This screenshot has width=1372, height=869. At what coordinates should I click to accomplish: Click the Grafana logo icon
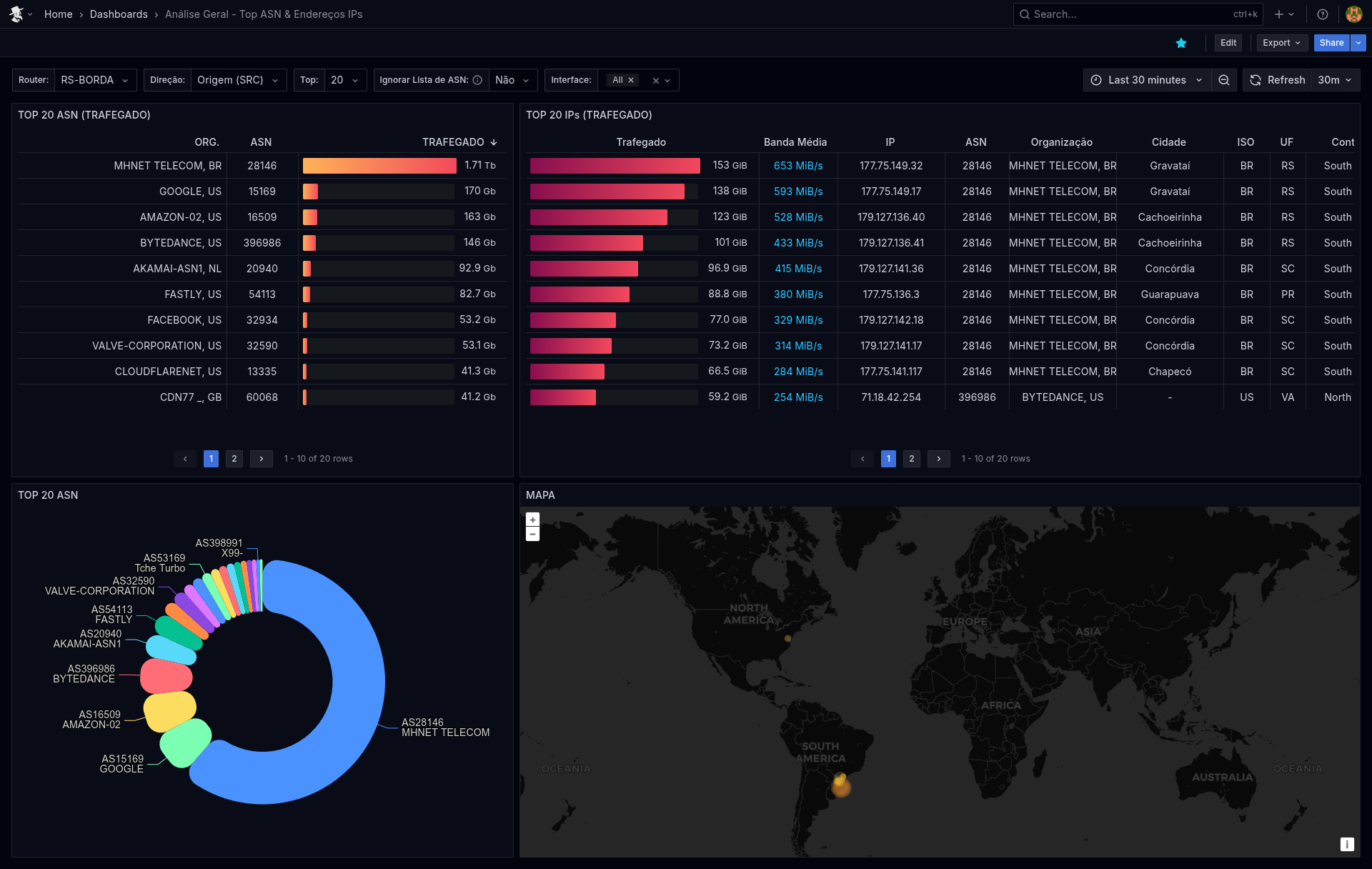tap(16, 14)
